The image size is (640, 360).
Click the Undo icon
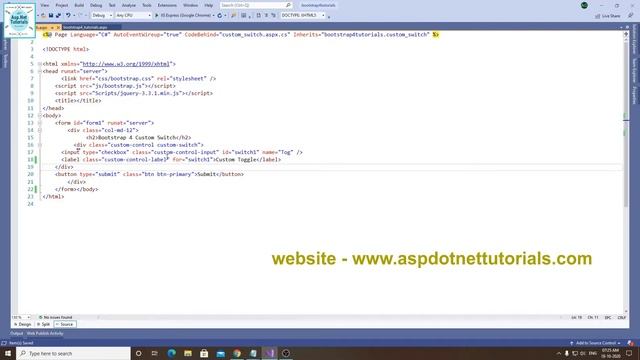(68, 16)
